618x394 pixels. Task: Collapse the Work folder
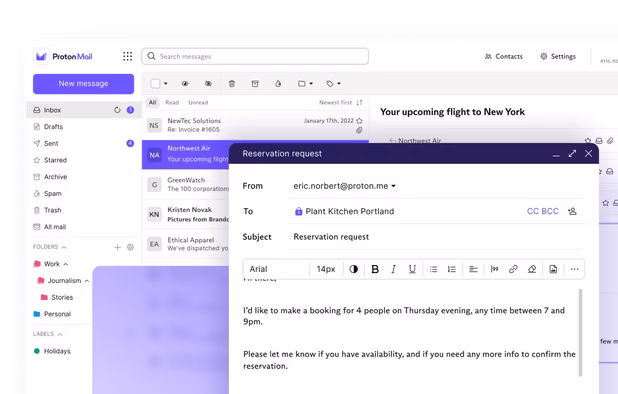point(66,264)
